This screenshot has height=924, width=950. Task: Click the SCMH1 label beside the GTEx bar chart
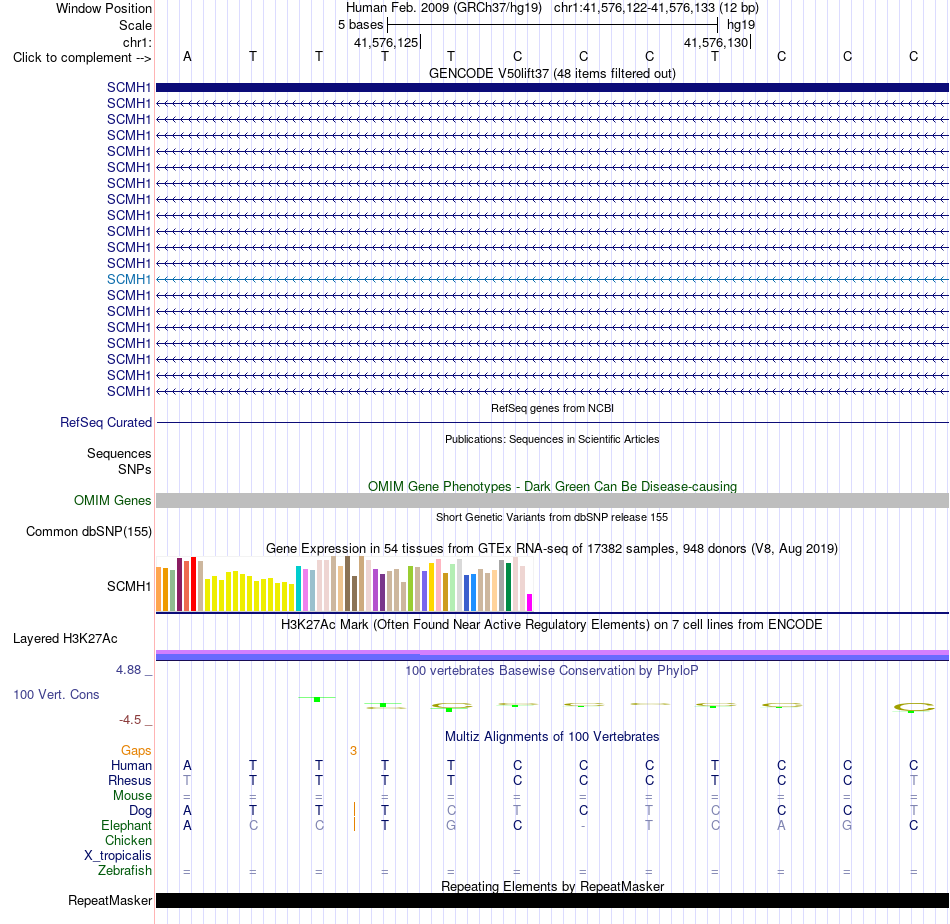pos(128,587)
